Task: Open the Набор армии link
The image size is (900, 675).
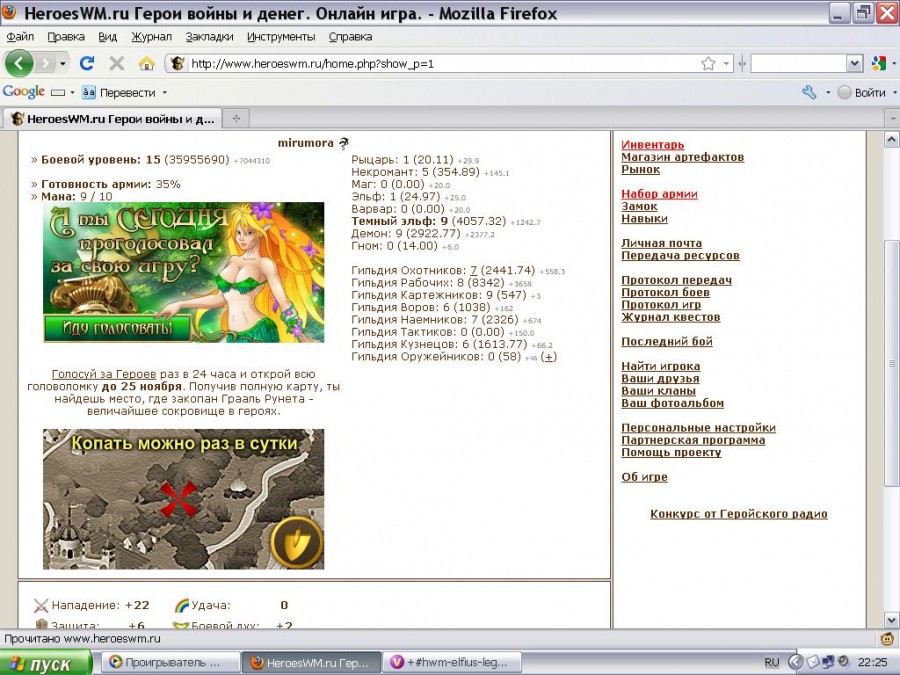Action: [x=659, y=194]
